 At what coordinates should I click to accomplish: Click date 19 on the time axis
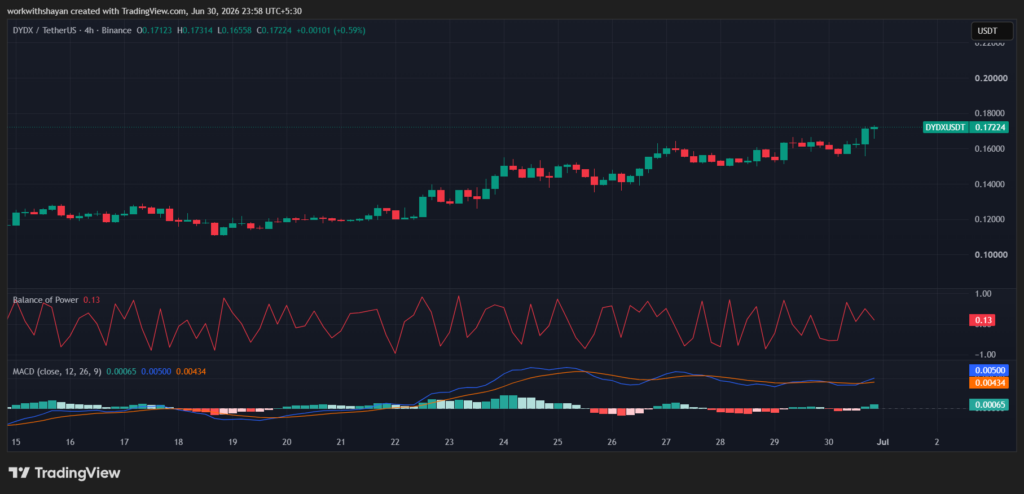232,442
